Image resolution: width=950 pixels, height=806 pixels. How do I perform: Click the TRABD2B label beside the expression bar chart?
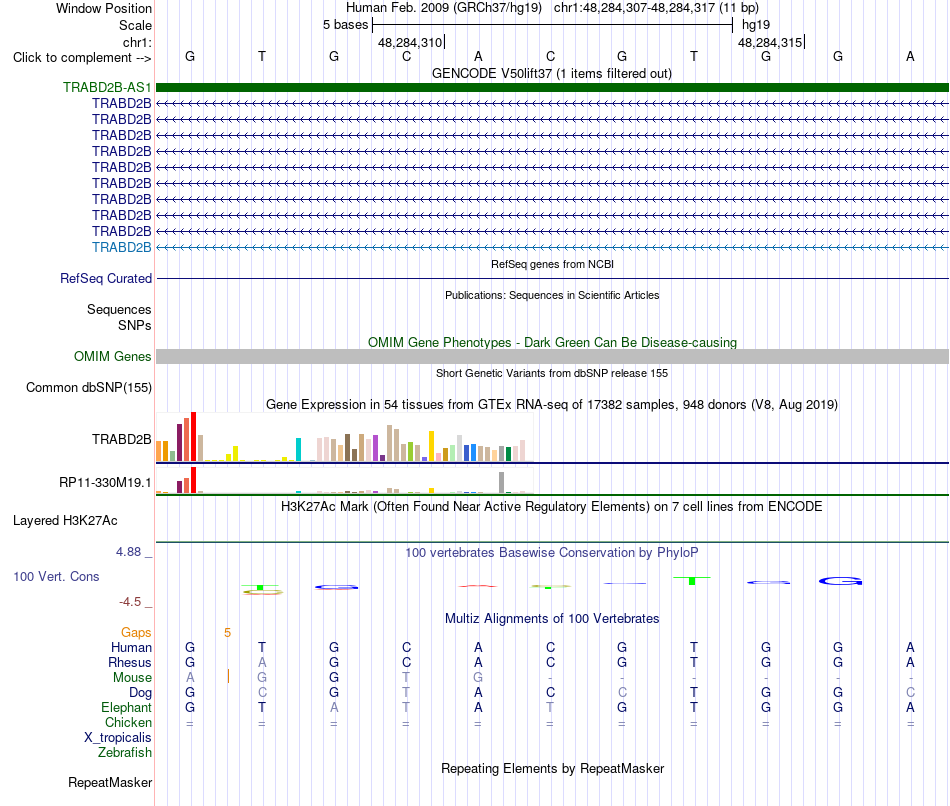[x=121, y=439]
